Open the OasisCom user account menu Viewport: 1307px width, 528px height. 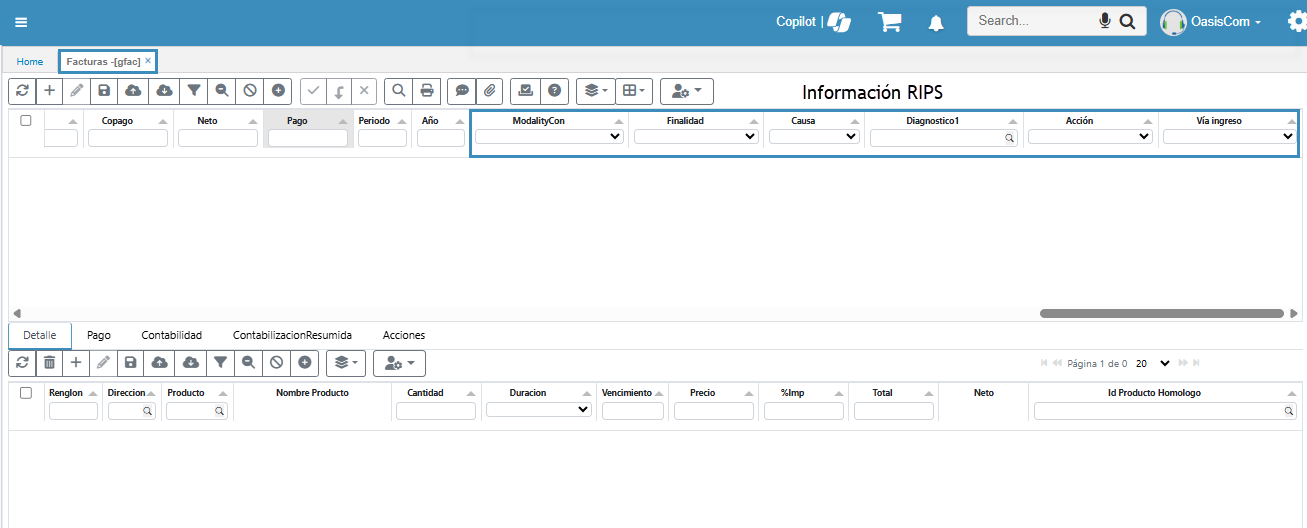pyautogui.click(x=1213, y=22)
